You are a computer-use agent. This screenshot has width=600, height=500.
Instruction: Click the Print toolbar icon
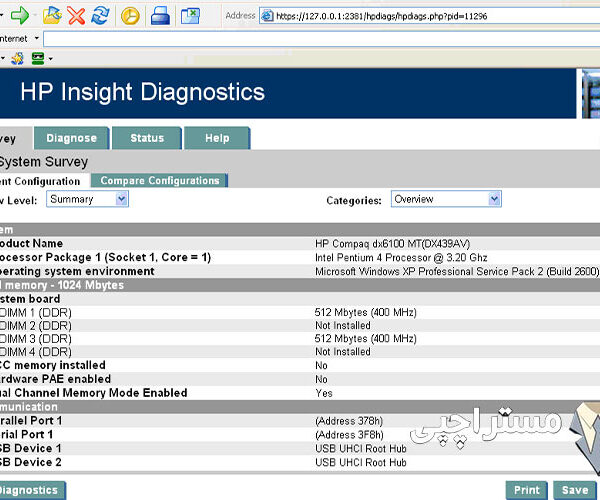pos(160,16)
